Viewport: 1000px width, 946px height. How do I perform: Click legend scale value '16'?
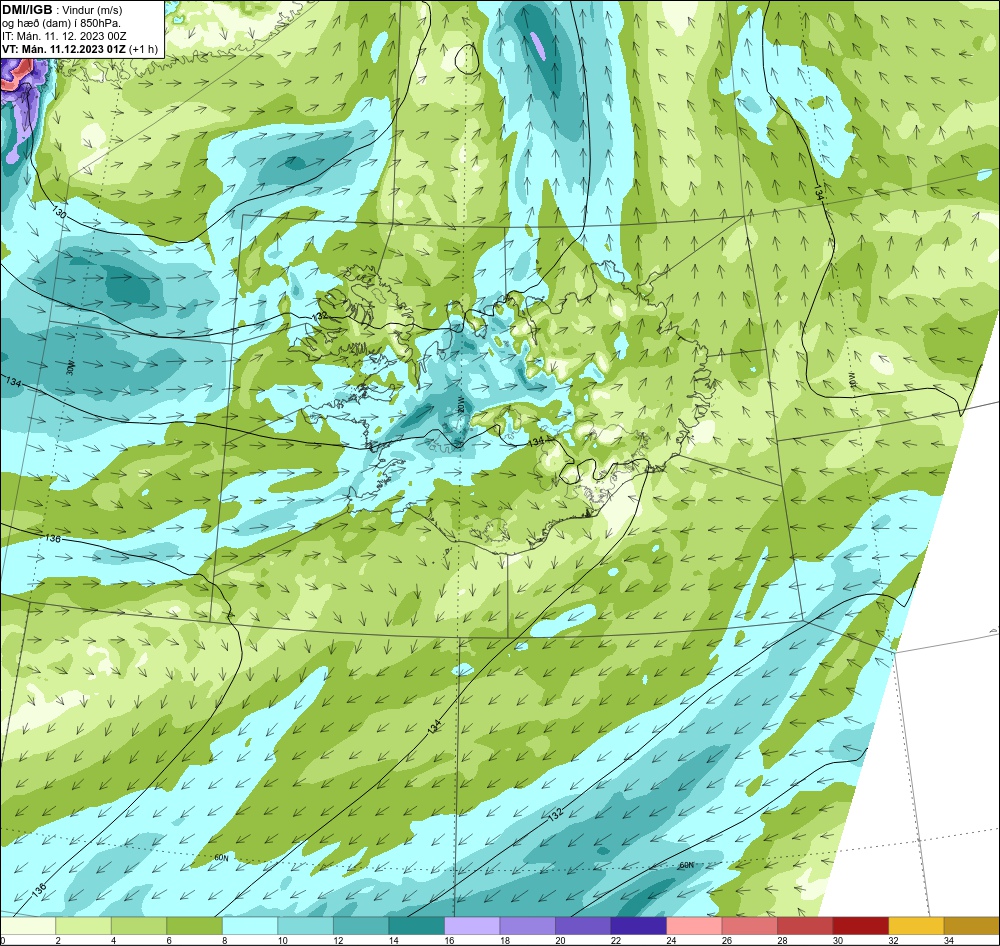tap(449, 940)
